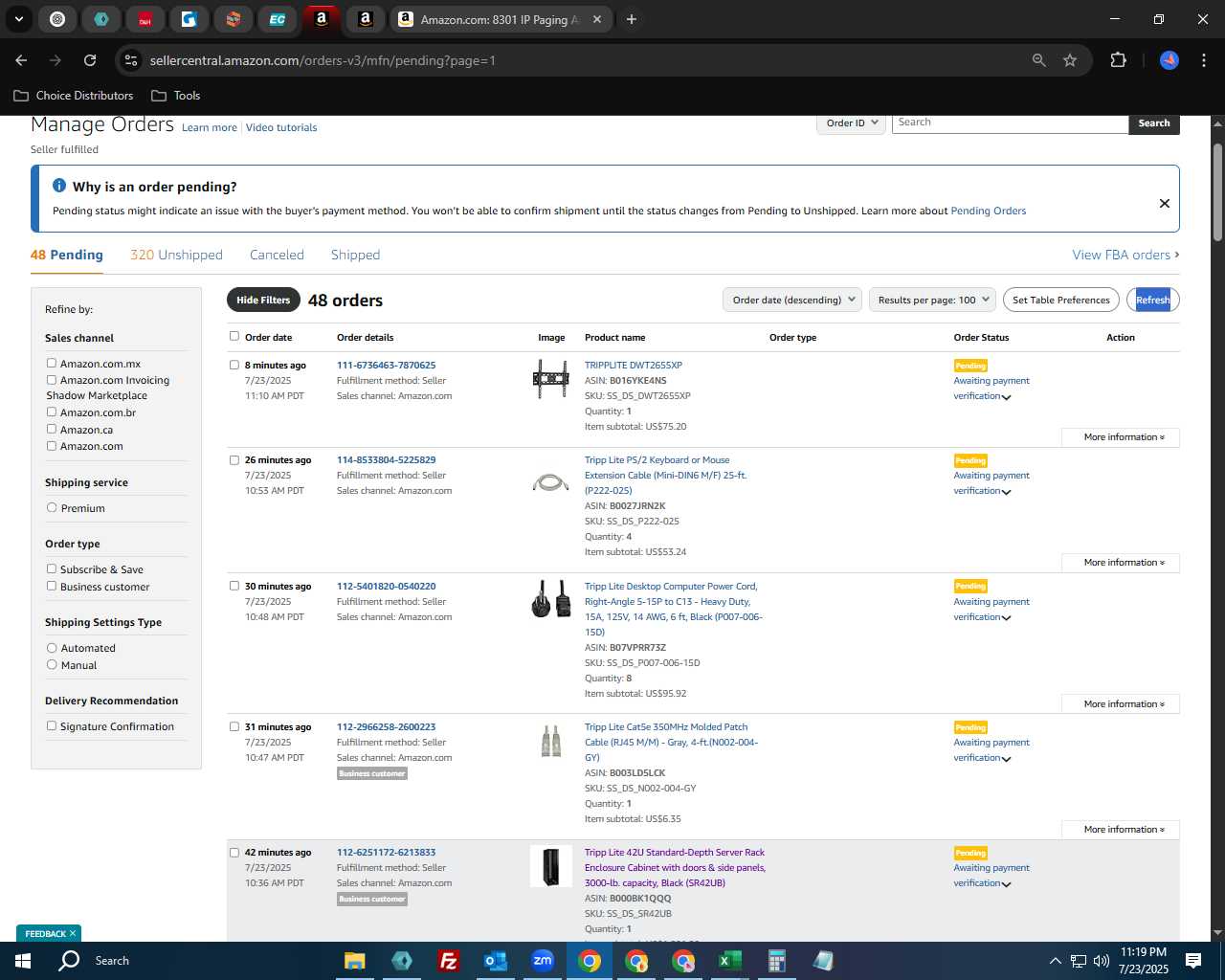This screenshot has height=980, width=1225.
Task: Check the Business customer filter
Action: click(x=52, y=586)
